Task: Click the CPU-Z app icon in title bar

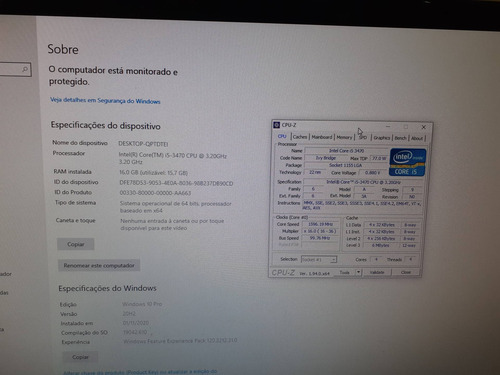Action: pyautogui.click(x=276, y=125)
